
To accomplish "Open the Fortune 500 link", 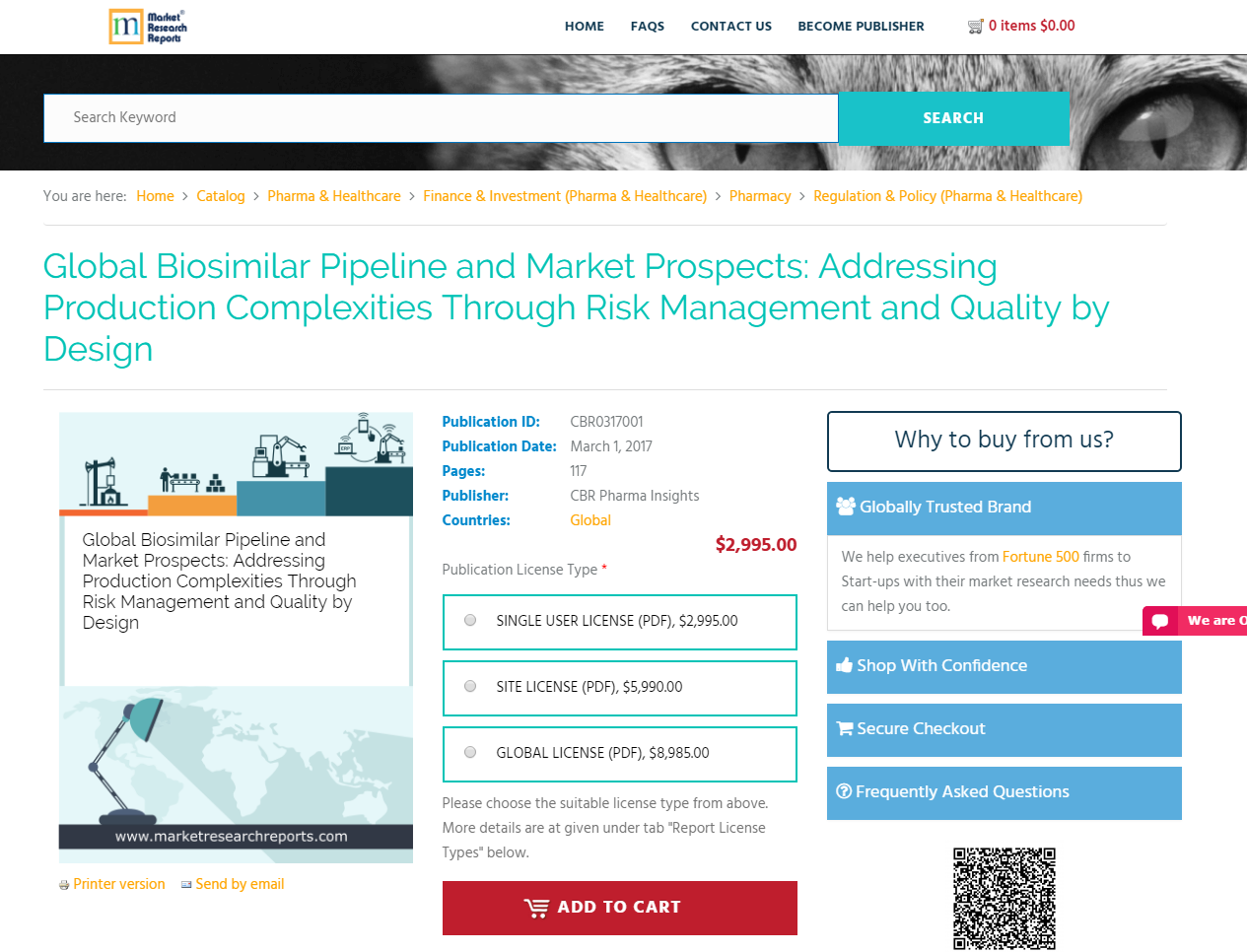I will (1041, 557).
